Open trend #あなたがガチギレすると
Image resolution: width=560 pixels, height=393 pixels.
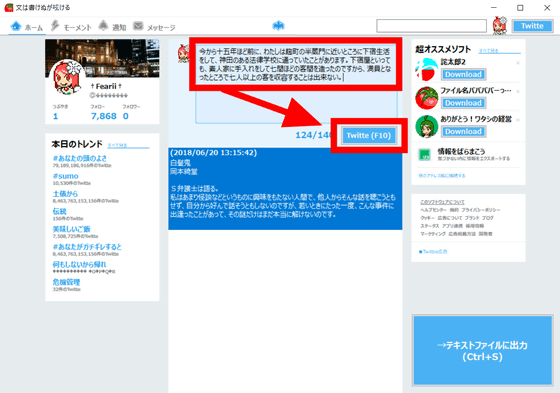pos(87,247)
